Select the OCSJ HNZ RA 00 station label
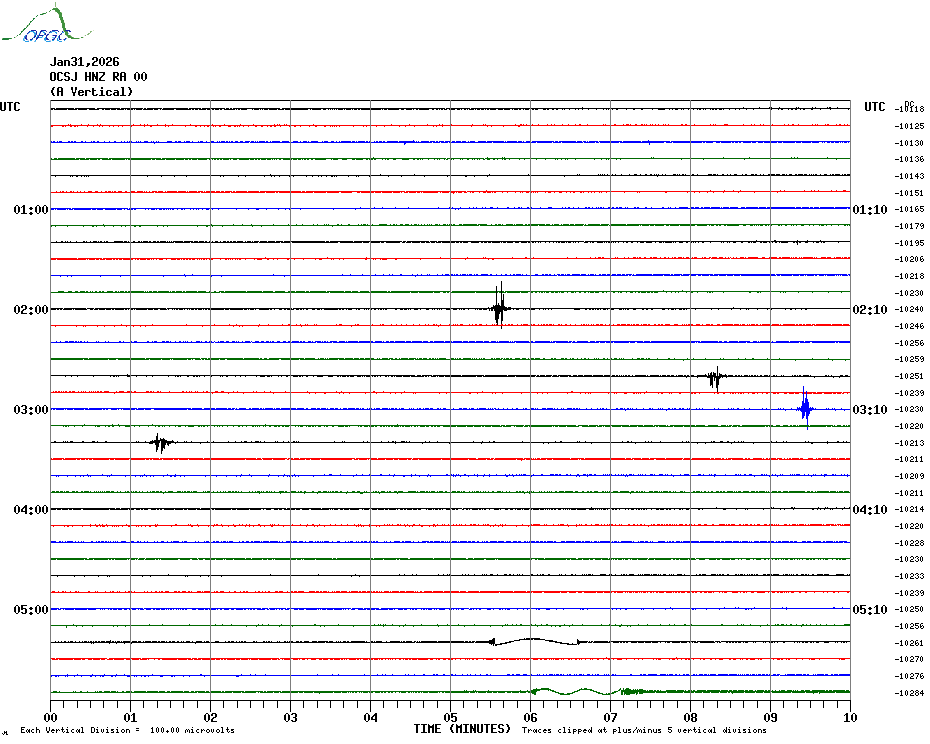 pos(98,77)
